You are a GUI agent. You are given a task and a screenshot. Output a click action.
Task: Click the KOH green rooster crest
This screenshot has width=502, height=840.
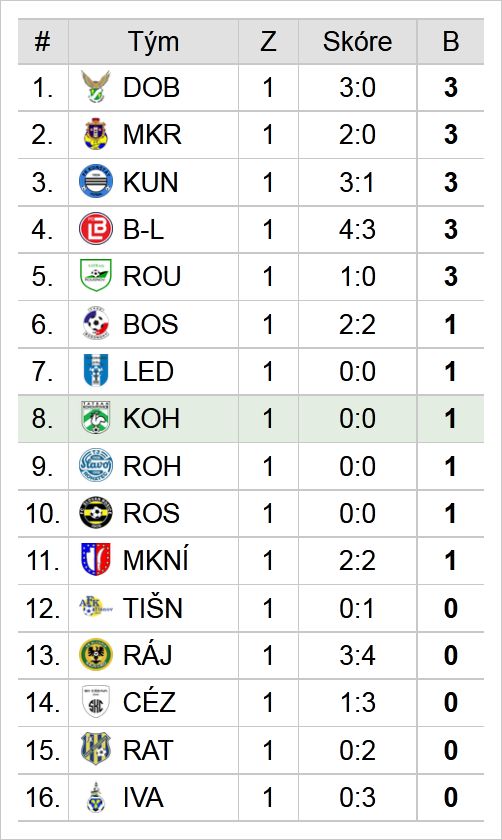point(96,417)
